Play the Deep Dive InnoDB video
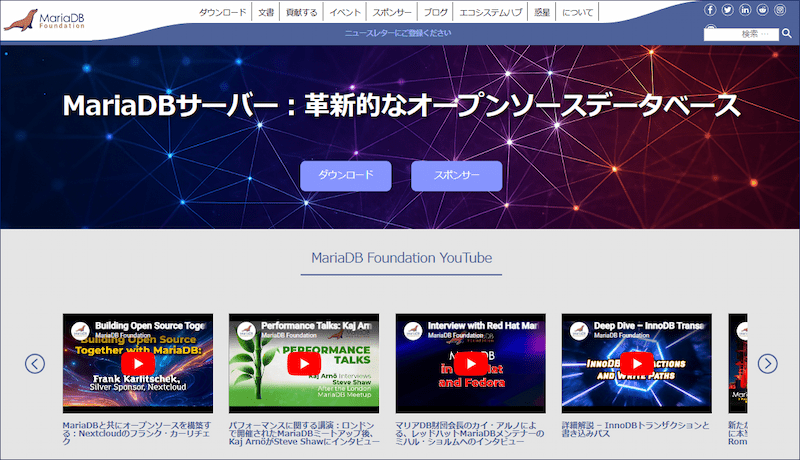Screen dimensions: 800x460 point(637,364)
